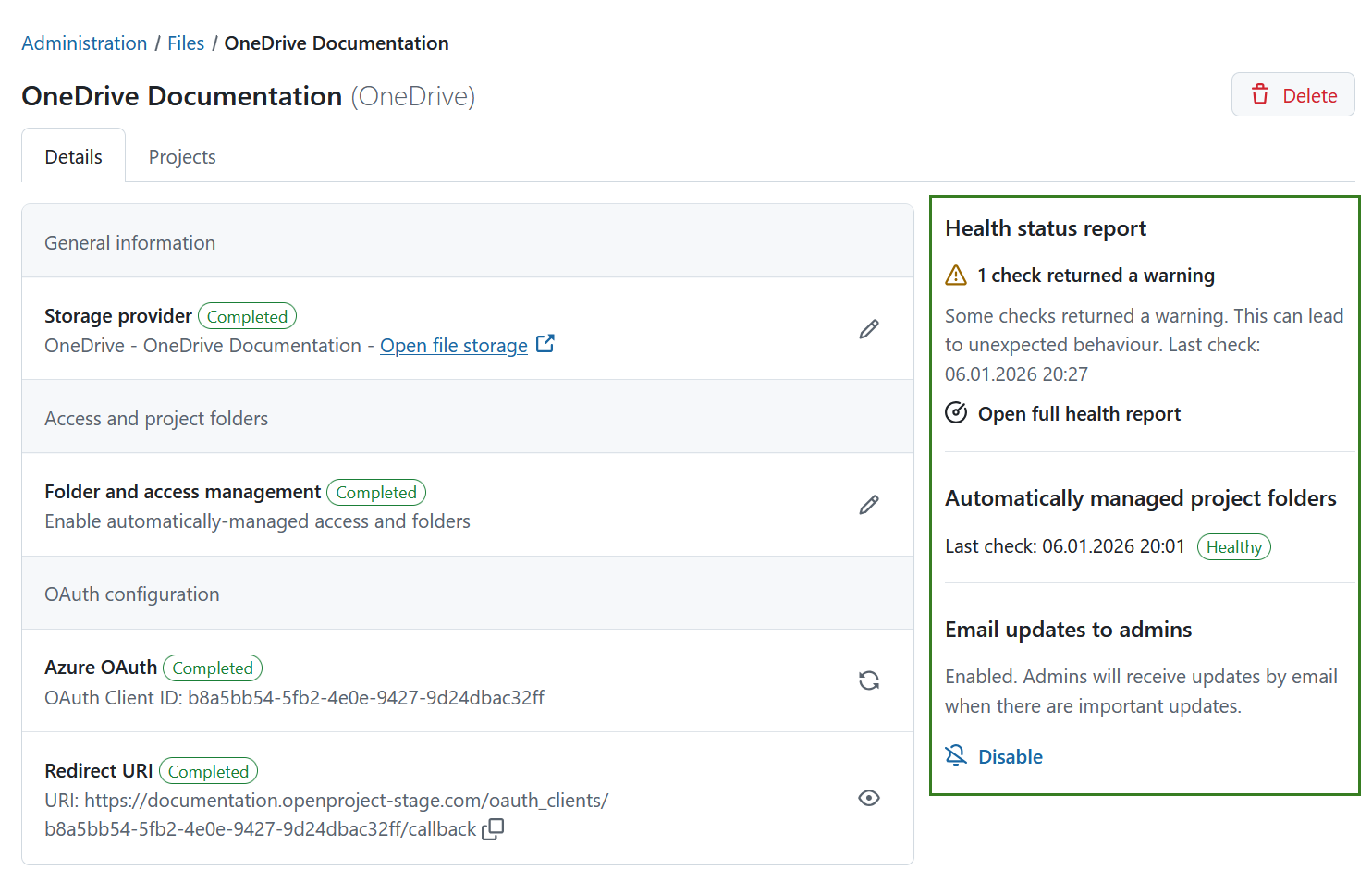Refresh the Azure OAuth credentials
Viewport: 1372px width, 882px height.
point(869,680)
